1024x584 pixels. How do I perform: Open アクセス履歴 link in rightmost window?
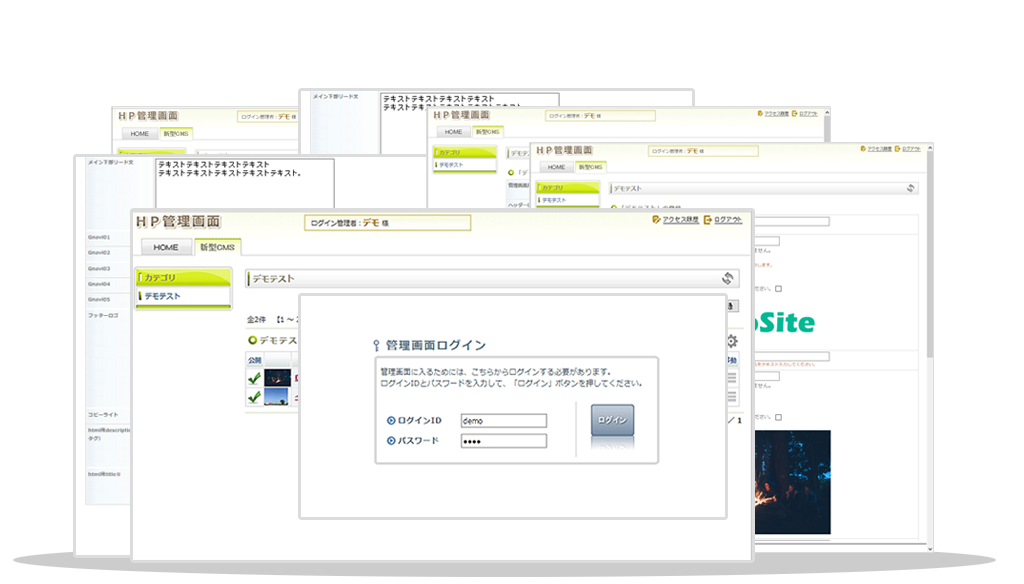click(880, 149)
